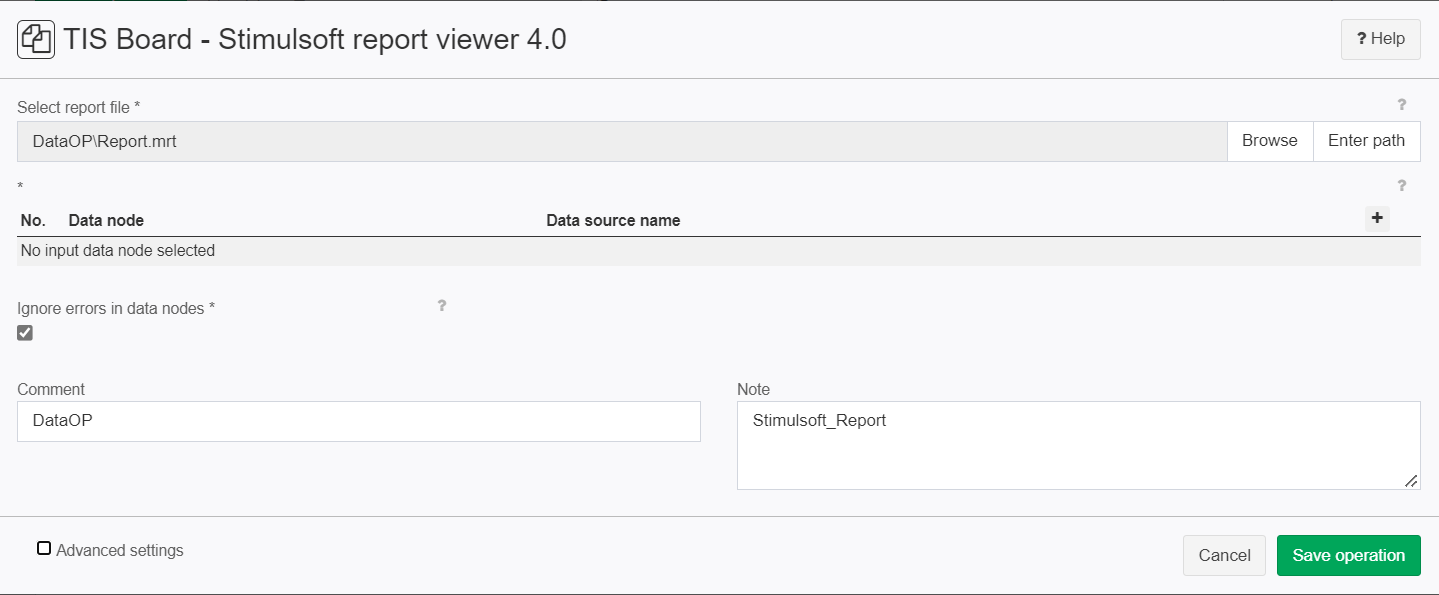The image size is (1439, 595).
Task: Click help icon beside Ignore errors in data nodes
Action: [x=441, y=305]
